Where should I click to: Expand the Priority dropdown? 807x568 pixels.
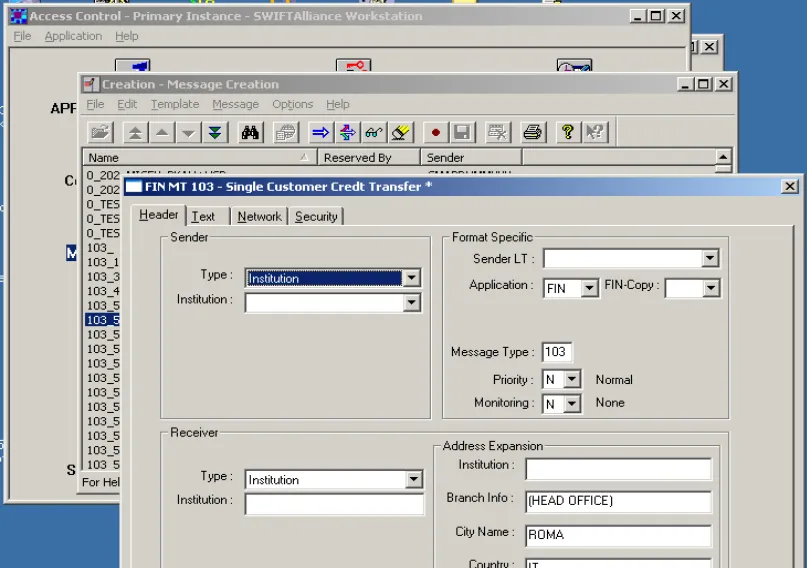tap(571, 380)
